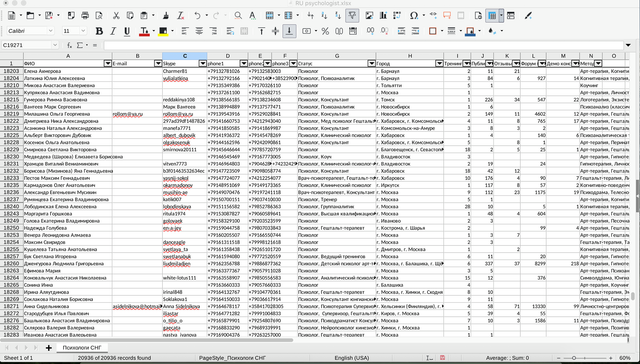Click the Sort Ascending icon

[324, 16]
